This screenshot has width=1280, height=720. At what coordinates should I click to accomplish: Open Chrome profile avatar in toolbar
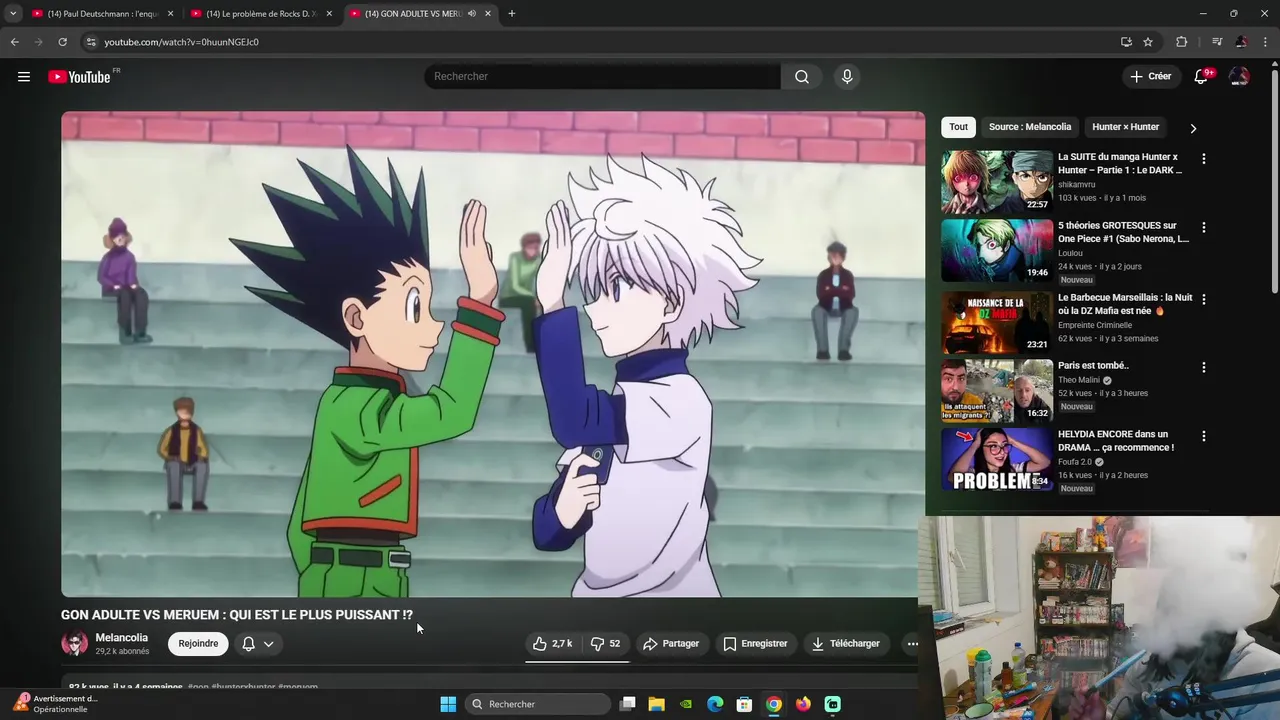(x=1241, y=42)
